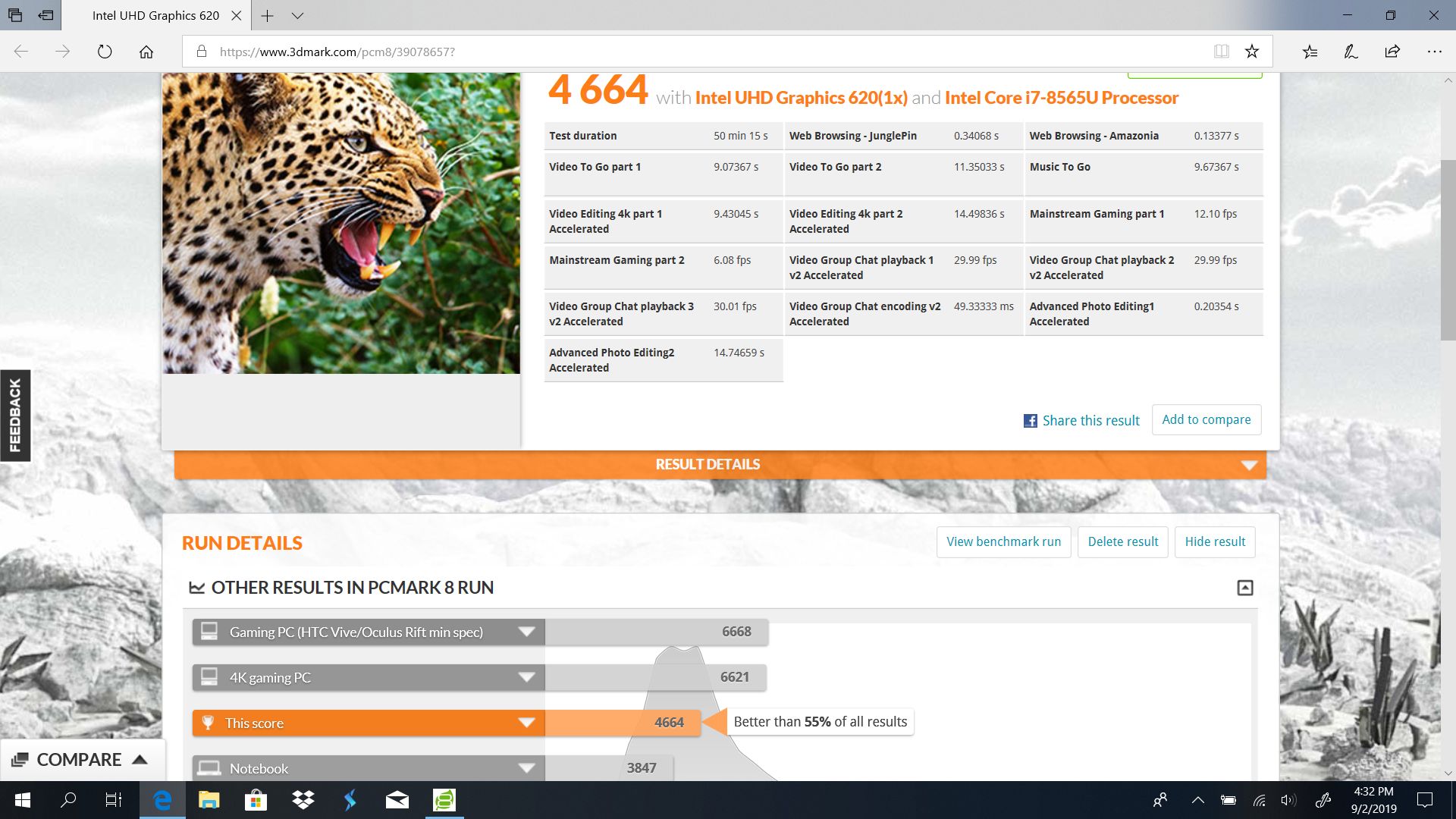Show tab previews chevron
The width and height of the screenshot is (1456, 819).
coord(297,15)
